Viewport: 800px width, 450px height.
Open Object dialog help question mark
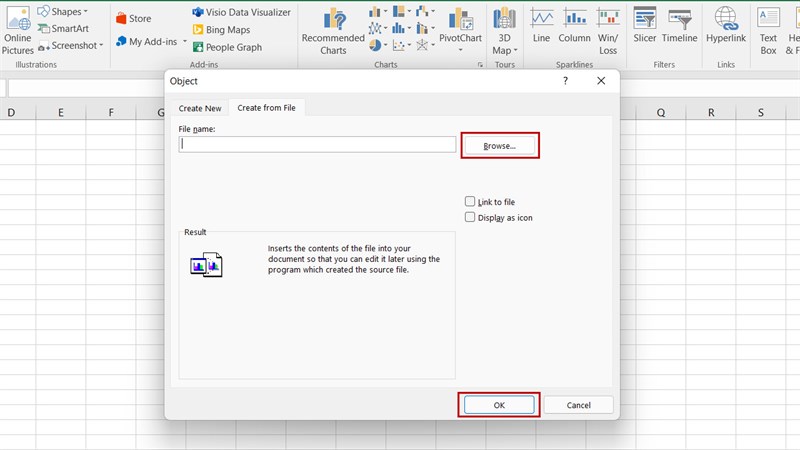565,81
